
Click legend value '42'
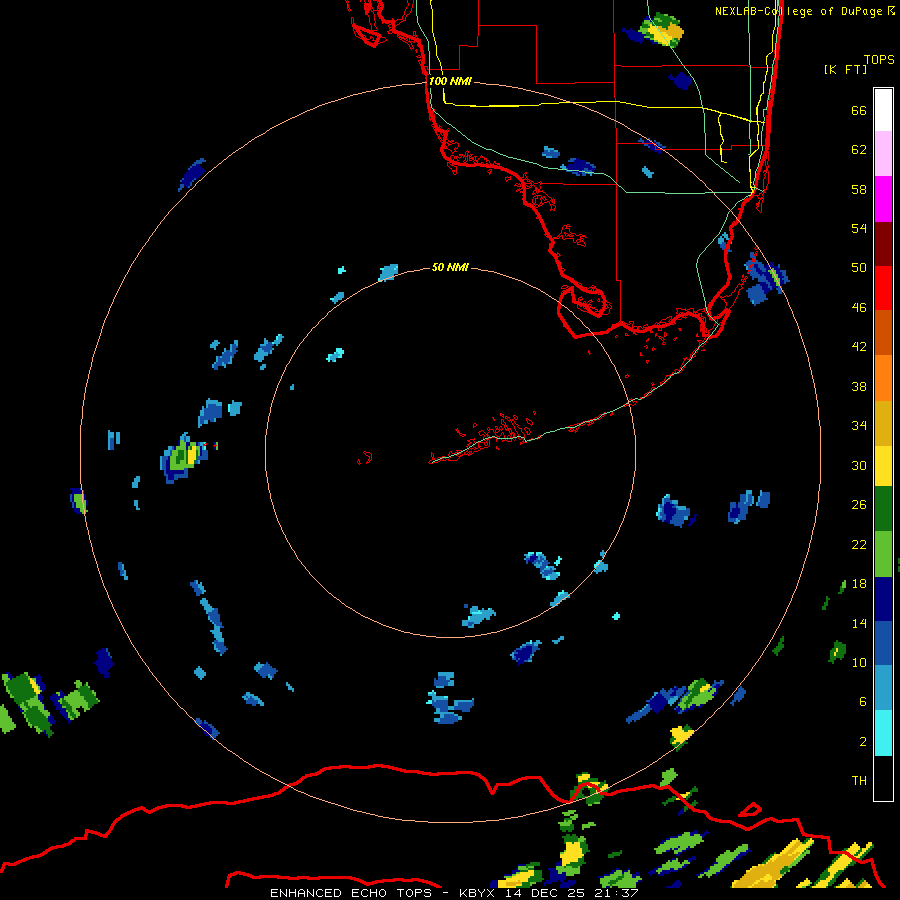(x=859, y=347)
